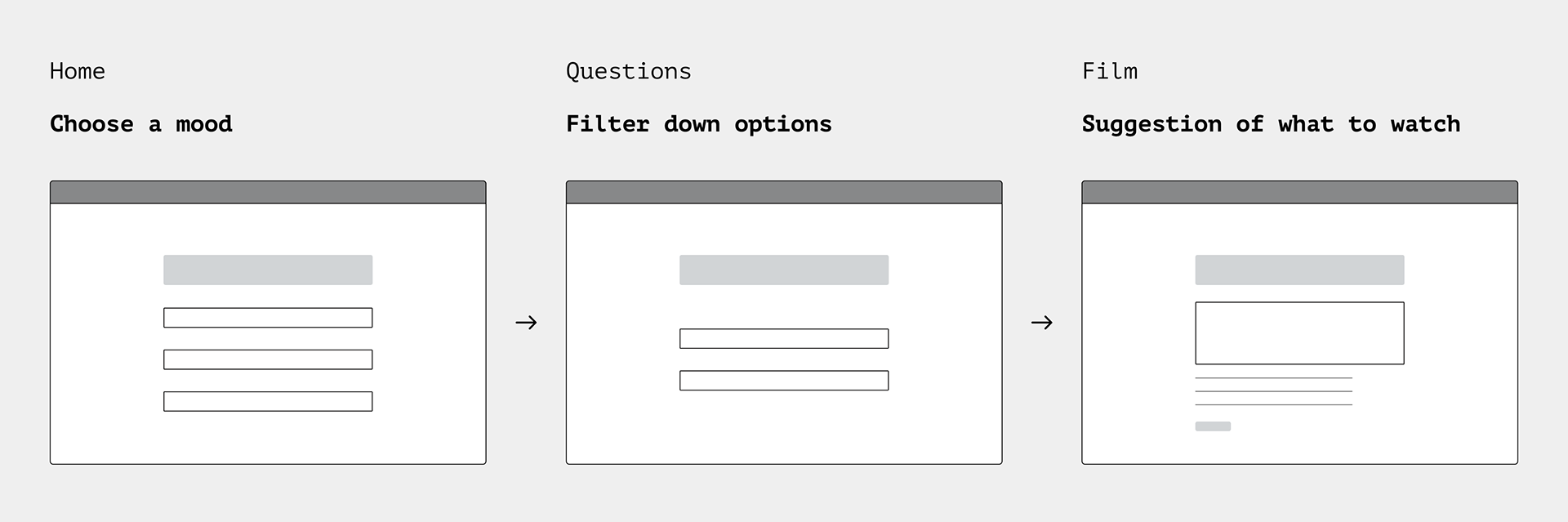Select the second mood option in Home wireframe

coord(268,359)
